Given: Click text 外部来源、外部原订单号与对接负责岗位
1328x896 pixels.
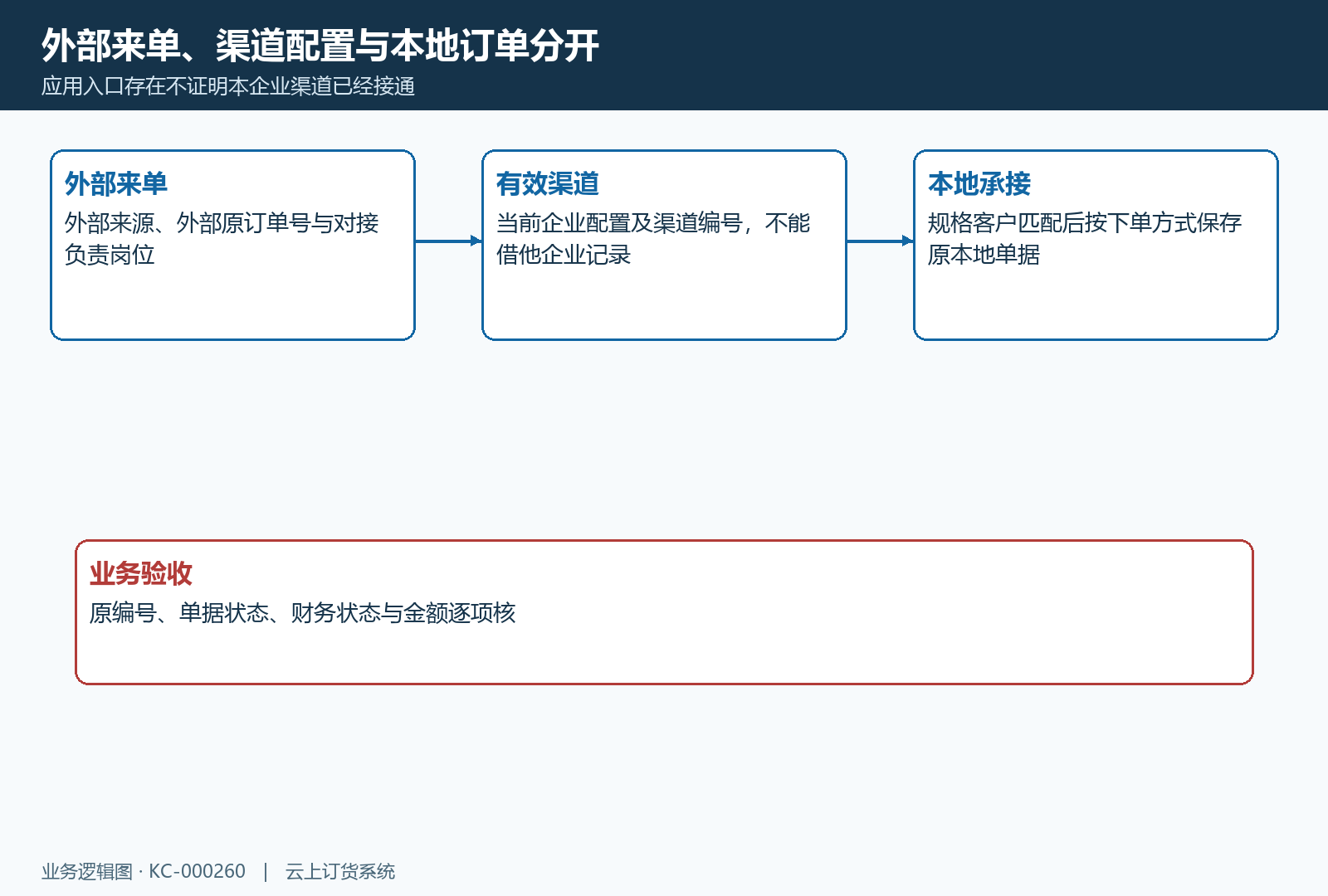Looking at the screenshot, I should coord(222,238).
